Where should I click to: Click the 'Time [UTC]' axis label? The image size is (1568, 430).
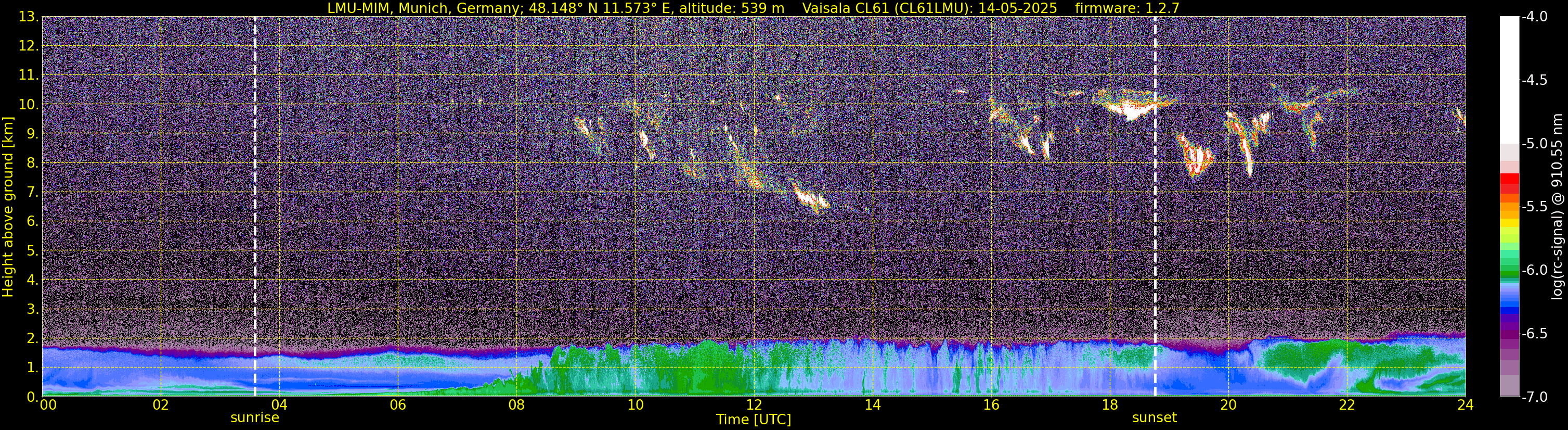point(754,420)
